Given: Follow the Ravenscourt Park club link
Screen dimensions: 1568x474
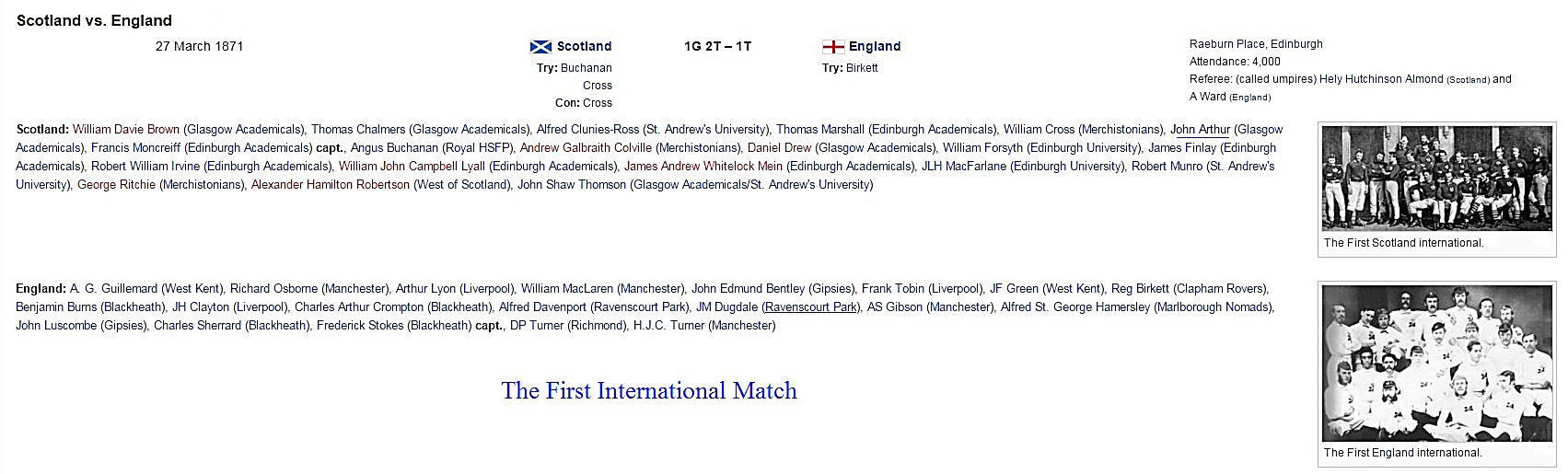Looking at the screenshot, I should 811,307.
